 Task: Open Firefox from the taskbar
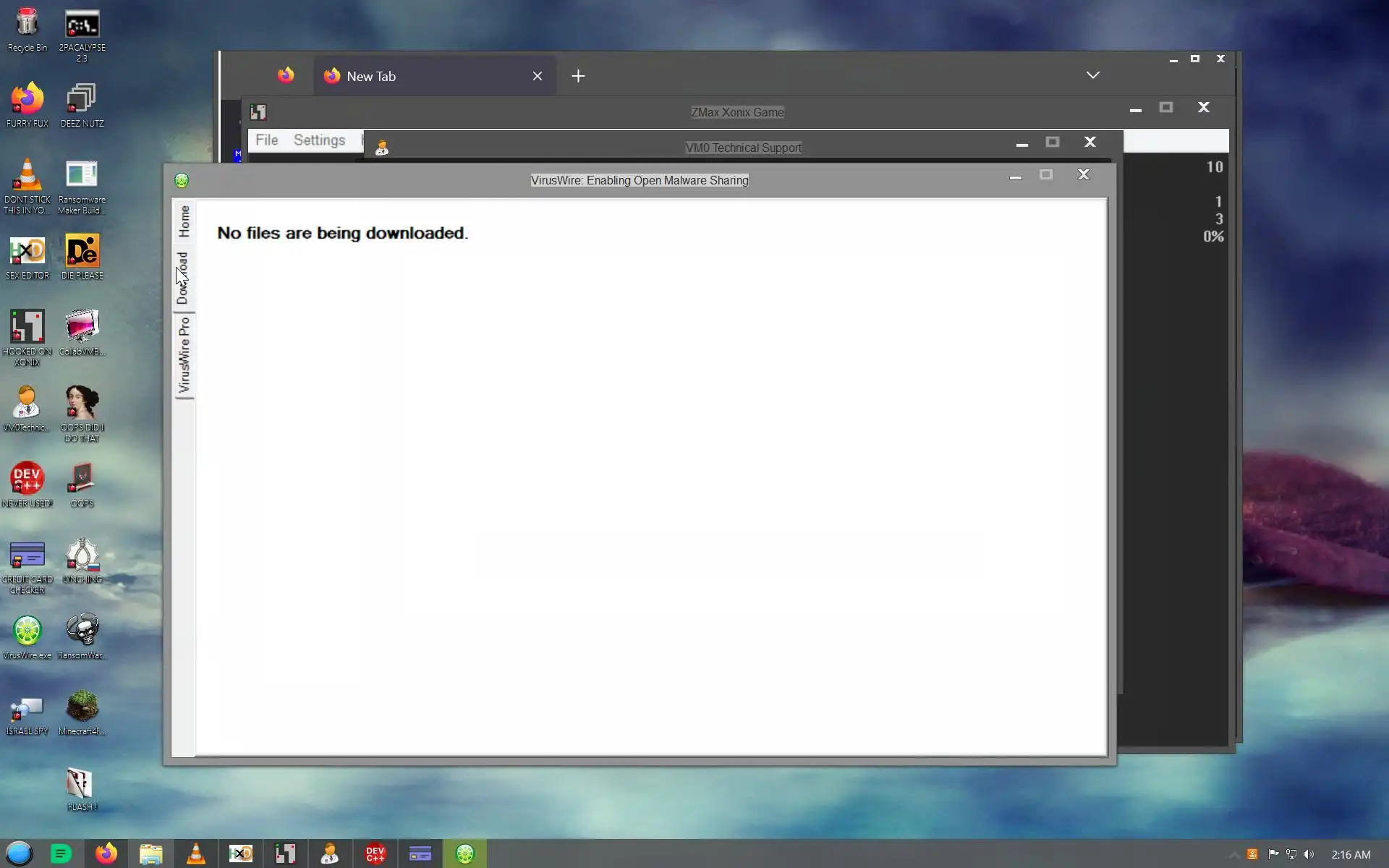(x=106, y=854)
